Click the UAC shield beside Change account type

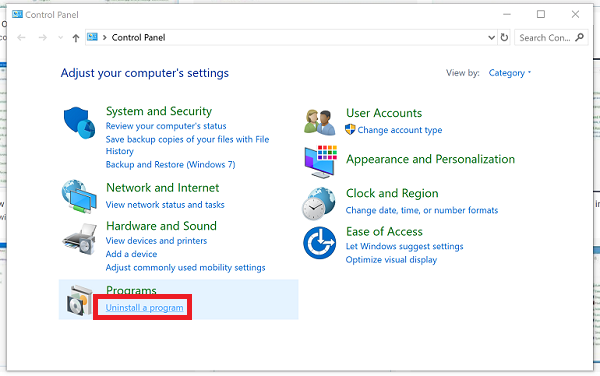[x=350, y=130]
